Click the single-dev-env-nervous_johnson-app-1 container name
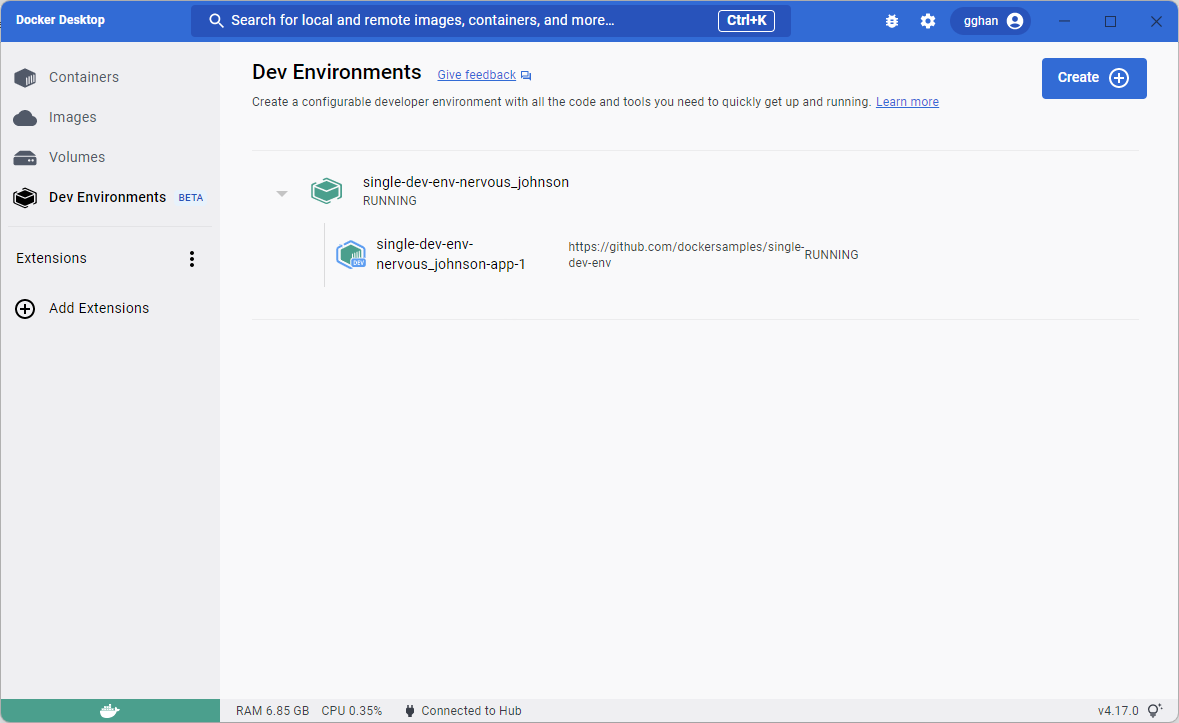 coord(450,254)
